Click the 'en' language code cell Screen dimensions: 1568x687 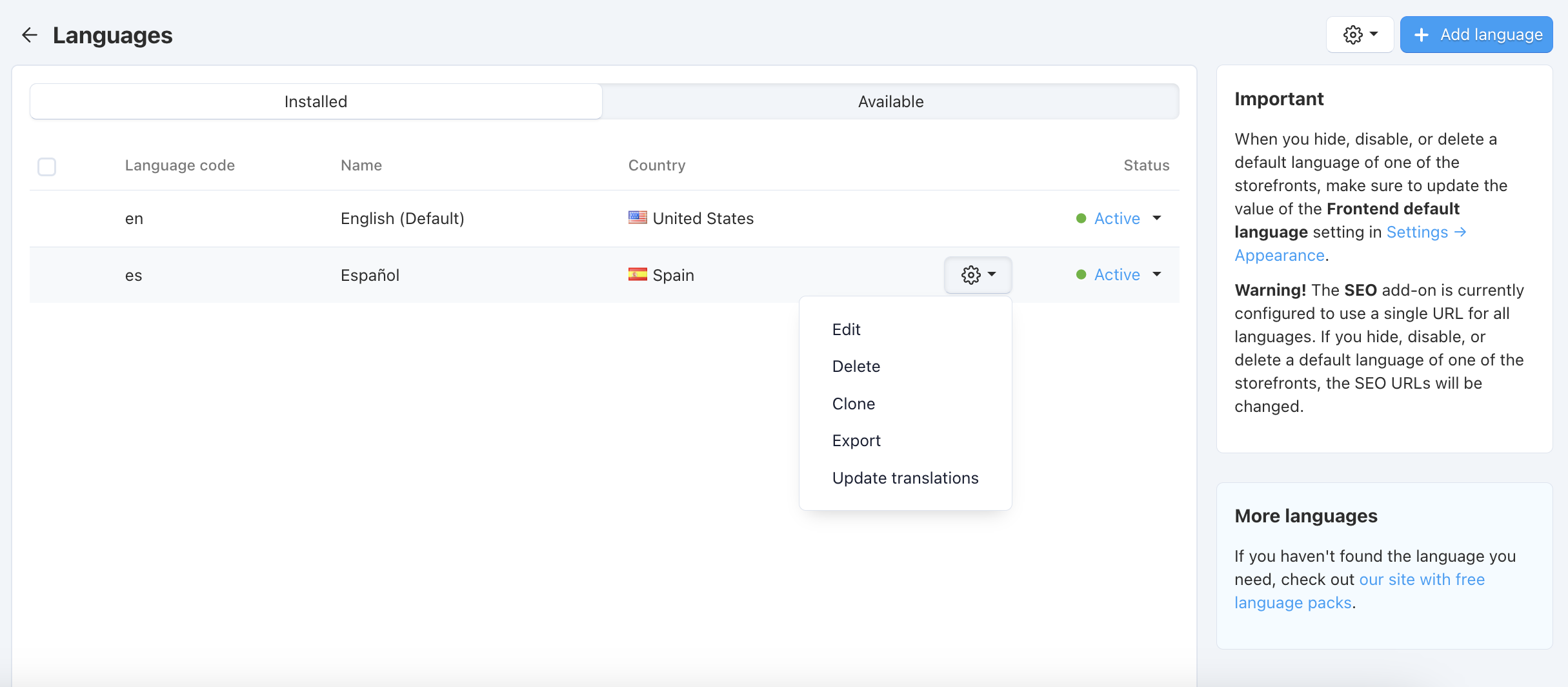(x=134, y=218)
